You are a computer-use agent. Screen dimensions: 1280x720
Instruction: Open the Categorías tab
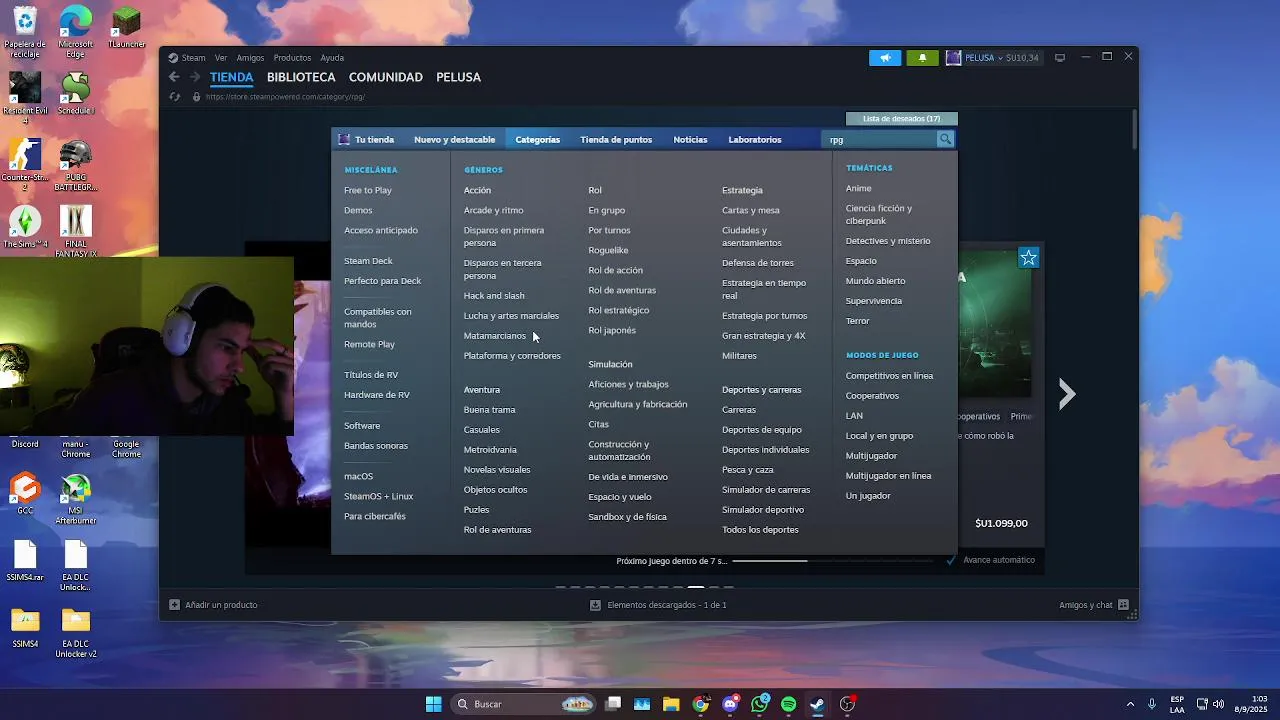pyautogui.click(x=537, y=140)
